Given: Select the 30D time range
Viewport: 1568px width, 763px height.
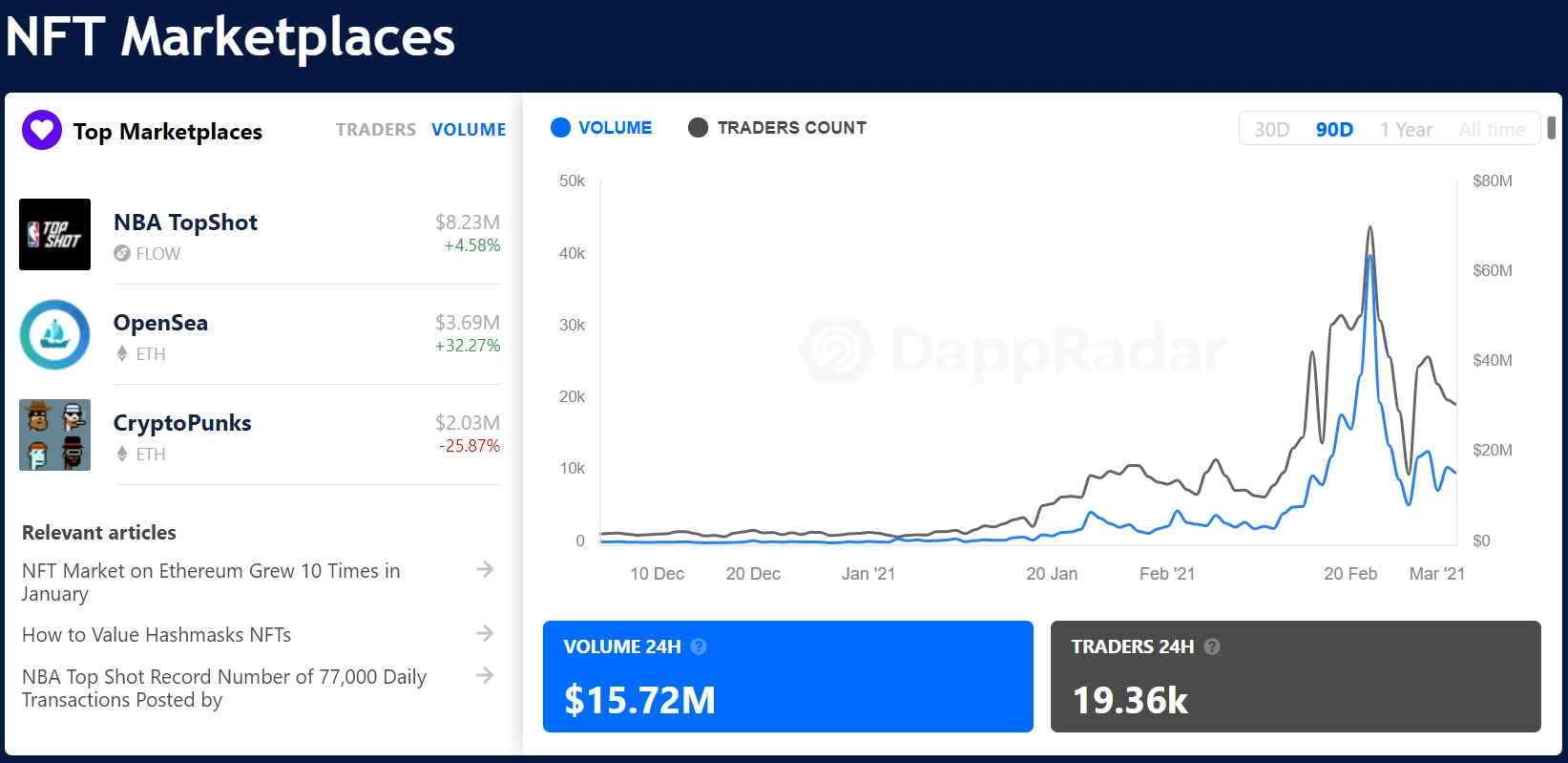Looking at the screenshot, I should pyautogui.click(x=1271, y=130).
